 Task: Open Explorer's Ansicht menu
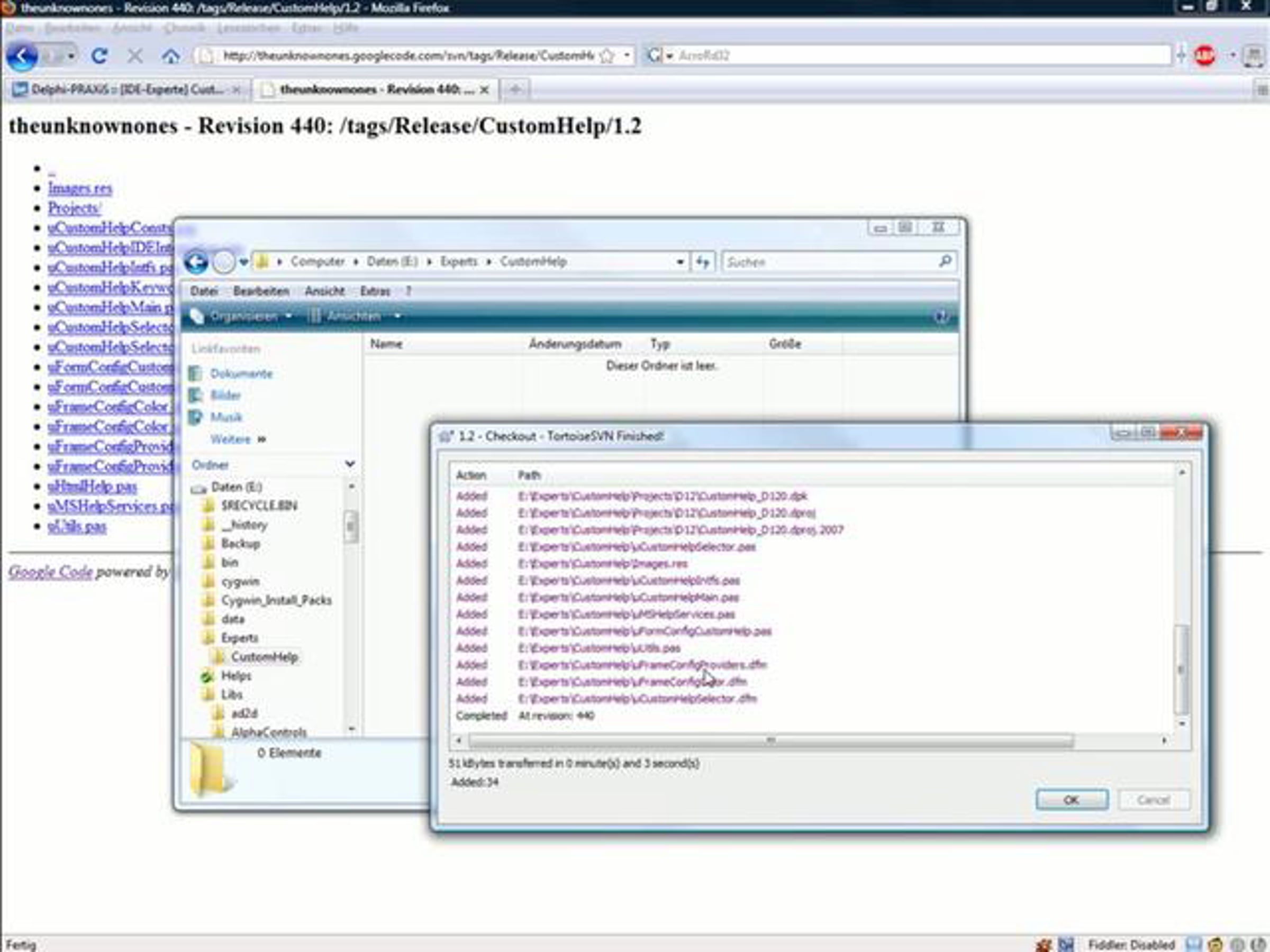(324, 291)
